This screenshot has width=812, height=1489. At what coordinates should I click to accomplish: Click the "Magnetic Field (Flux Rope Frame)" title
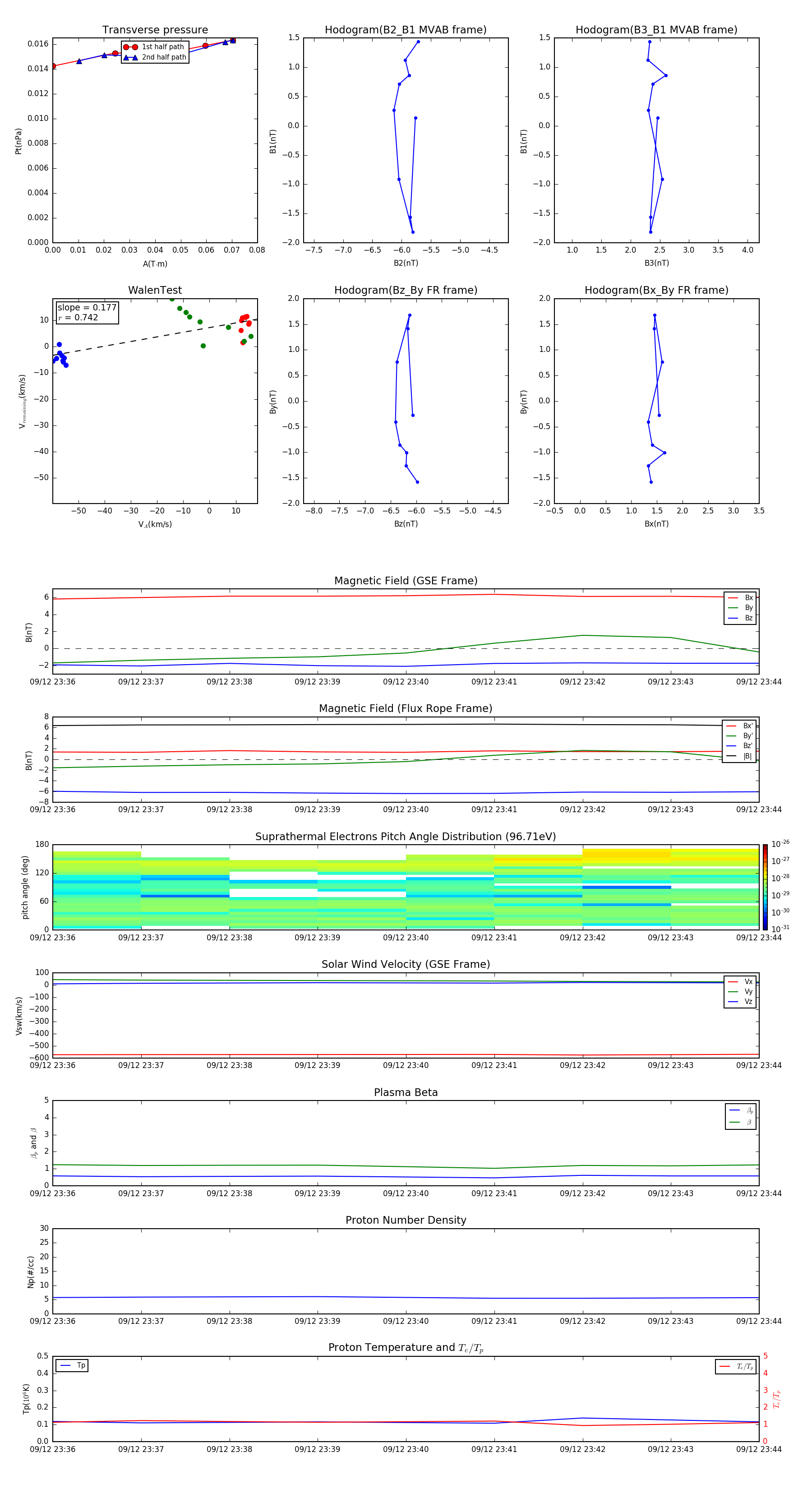406,709
